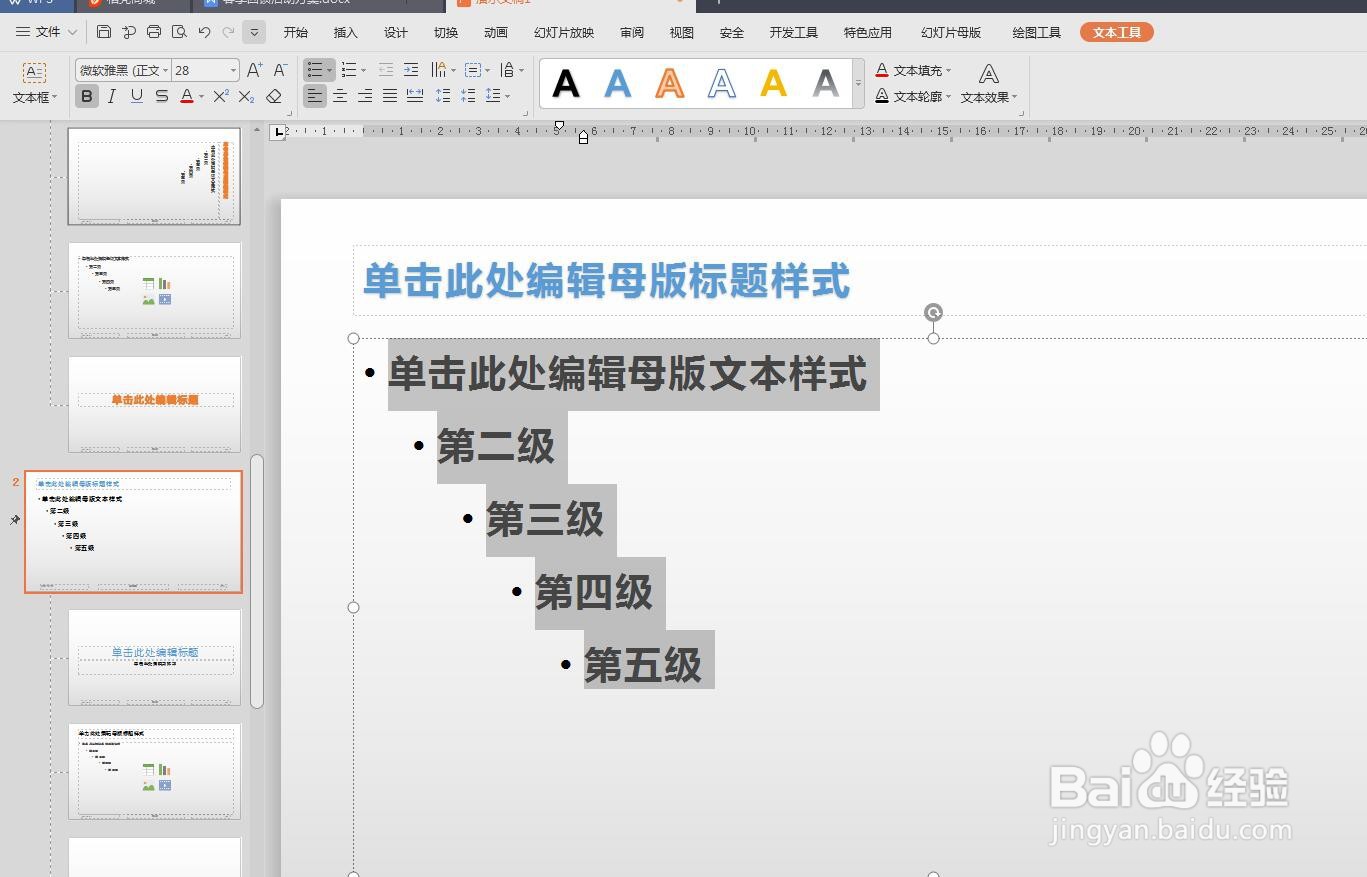Click the Print icon
Viewport: 1367px width, 877px height.
[154, 32]
